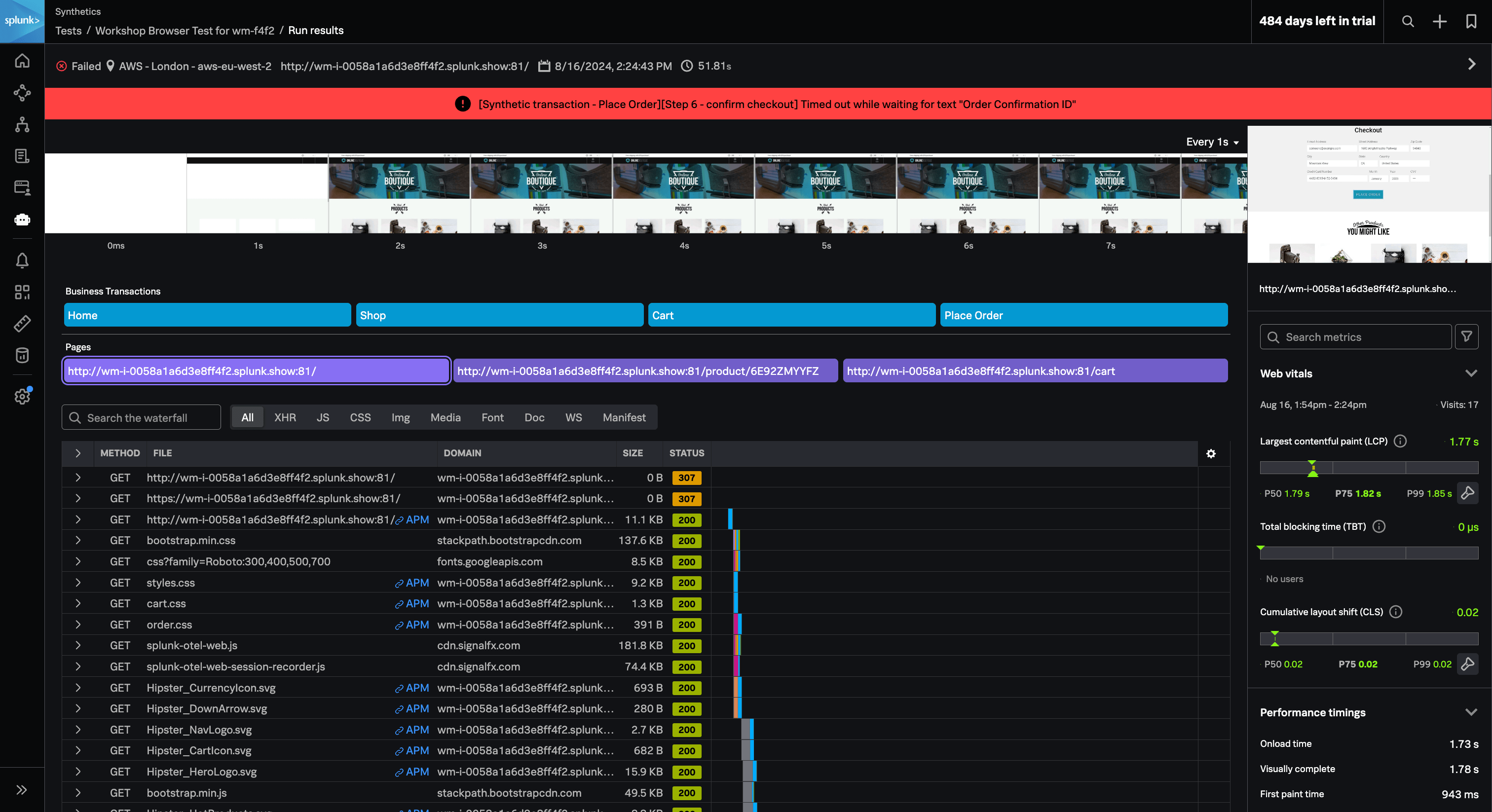Open the wrench icon beside LCP P99

click(1467, 493)
